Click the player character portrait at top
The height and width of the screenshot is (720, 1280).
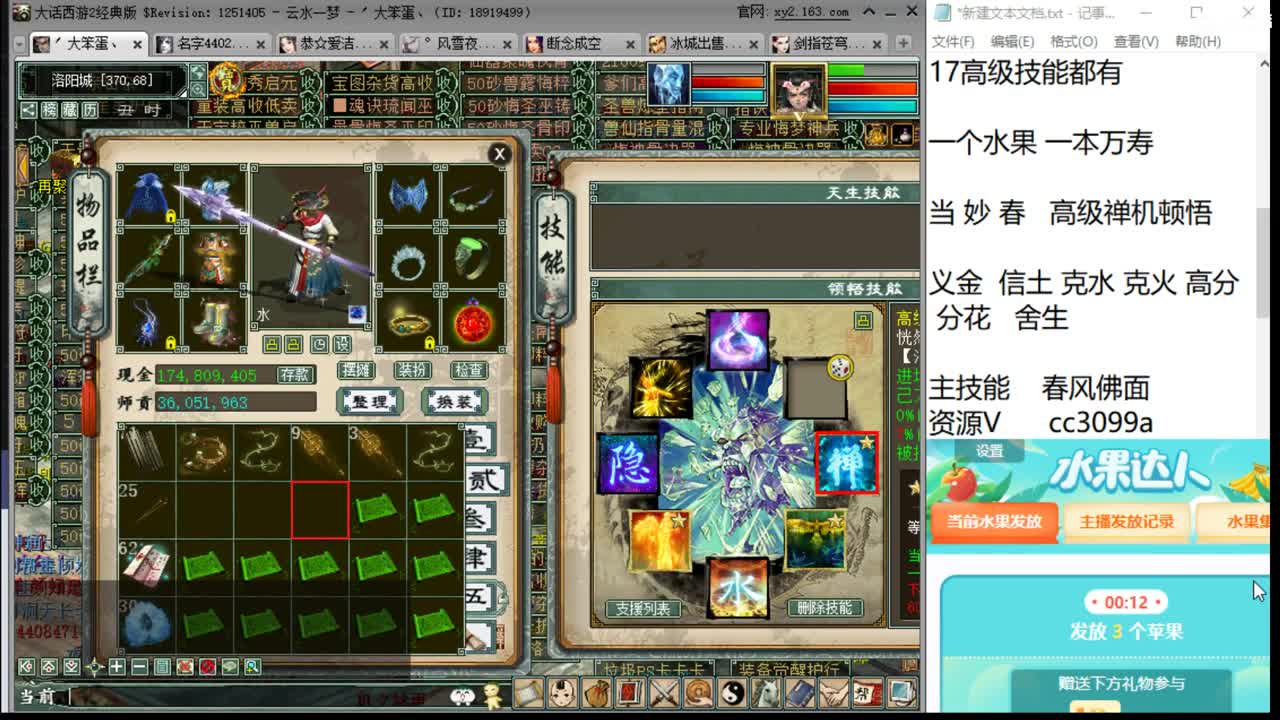799,91
